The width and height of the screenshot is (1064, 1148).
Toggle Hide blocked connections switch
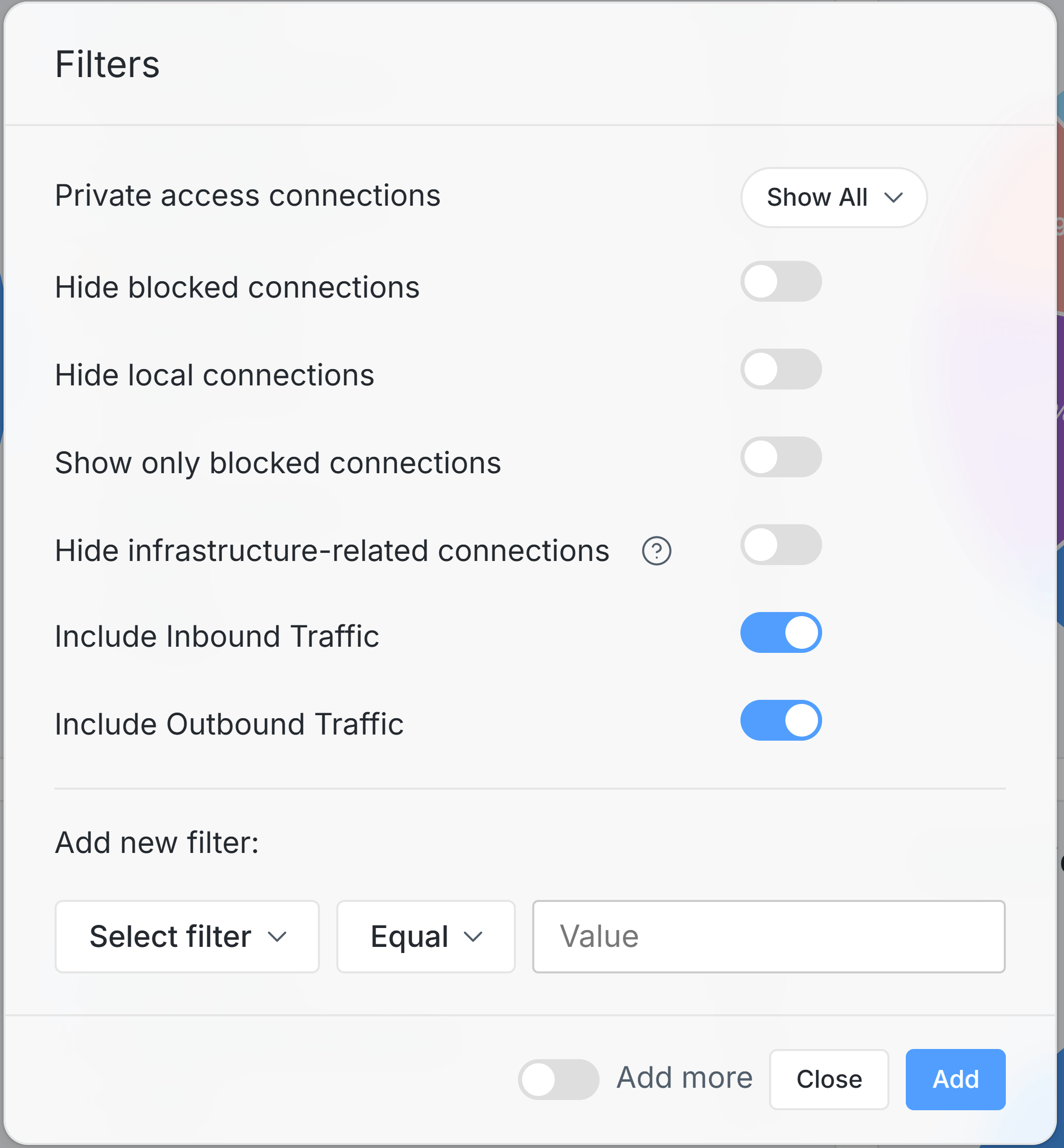[x=780, y=282]
